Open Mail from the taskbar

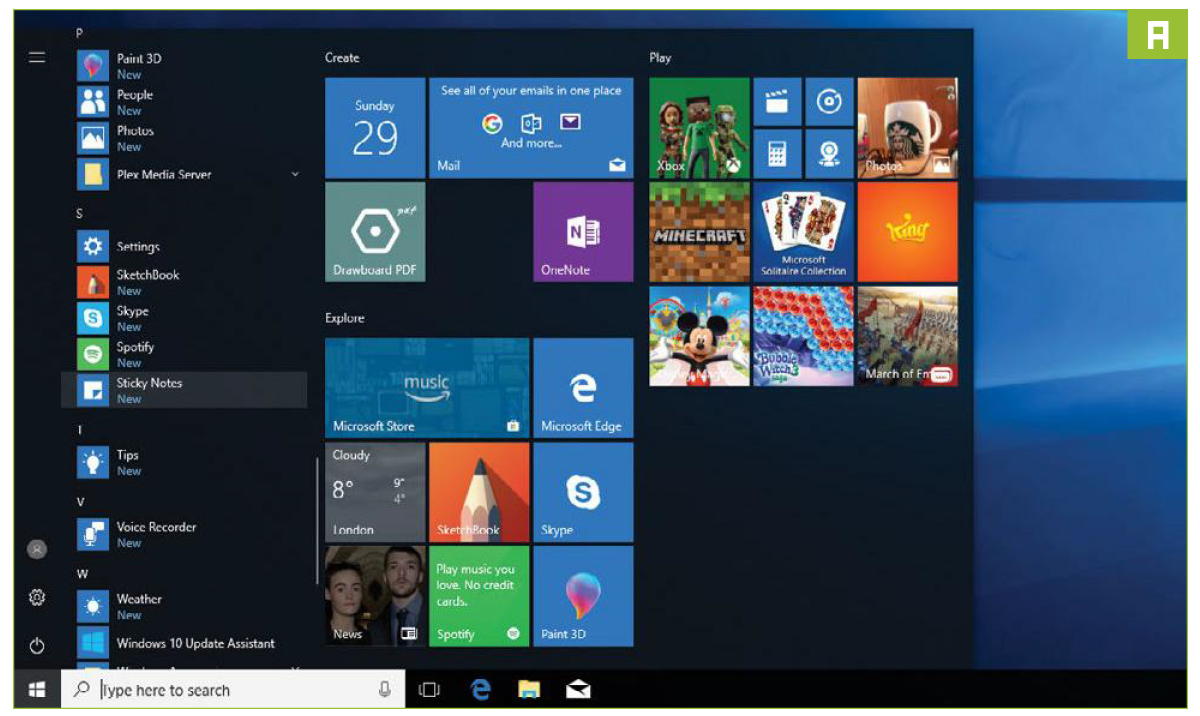pos(578,689)
